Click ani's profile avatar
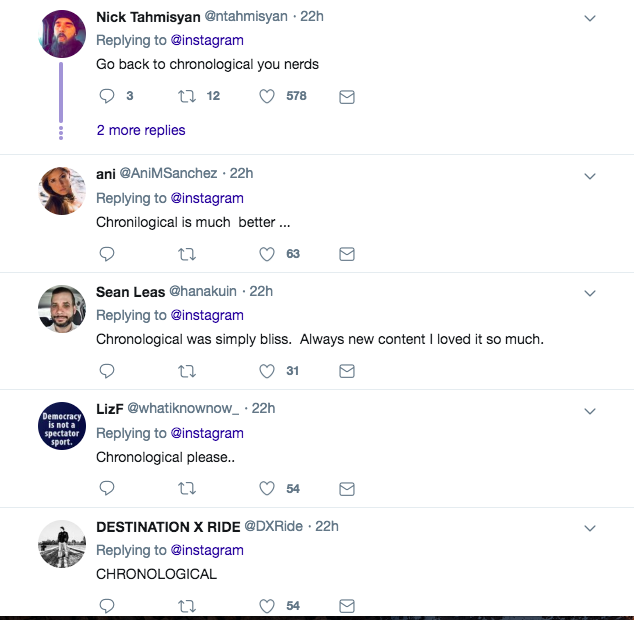Viewport: 634px width, 620px height. [62, 191]
